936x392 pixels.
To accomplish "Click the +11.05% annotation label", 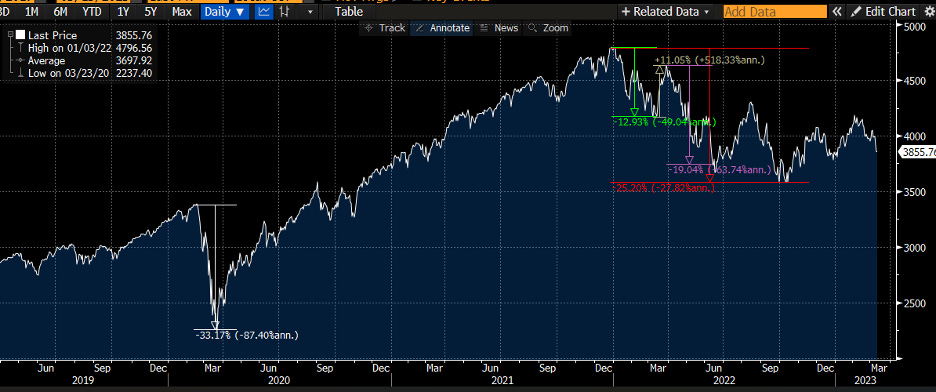I will pyautogui.click(x=709, y=60).
